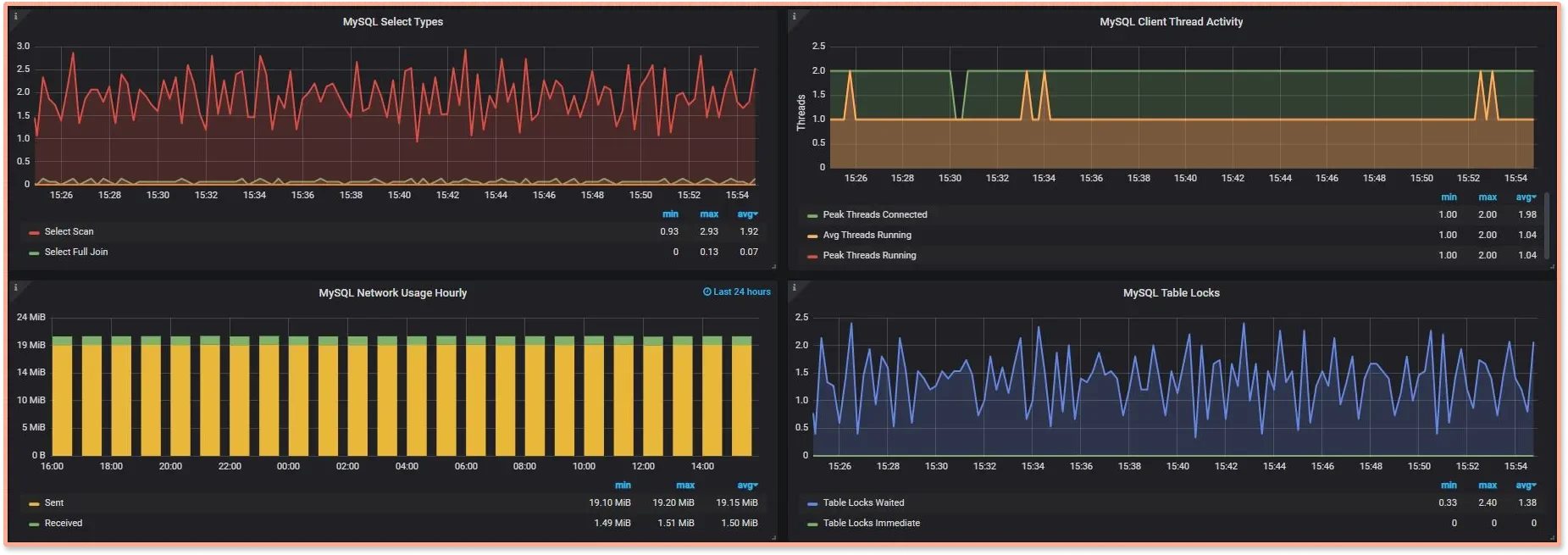This screenshot has width=1568, height=555.
Task: Open MySQL Client Thread Activity title menu
Action: pos(1171,22)
